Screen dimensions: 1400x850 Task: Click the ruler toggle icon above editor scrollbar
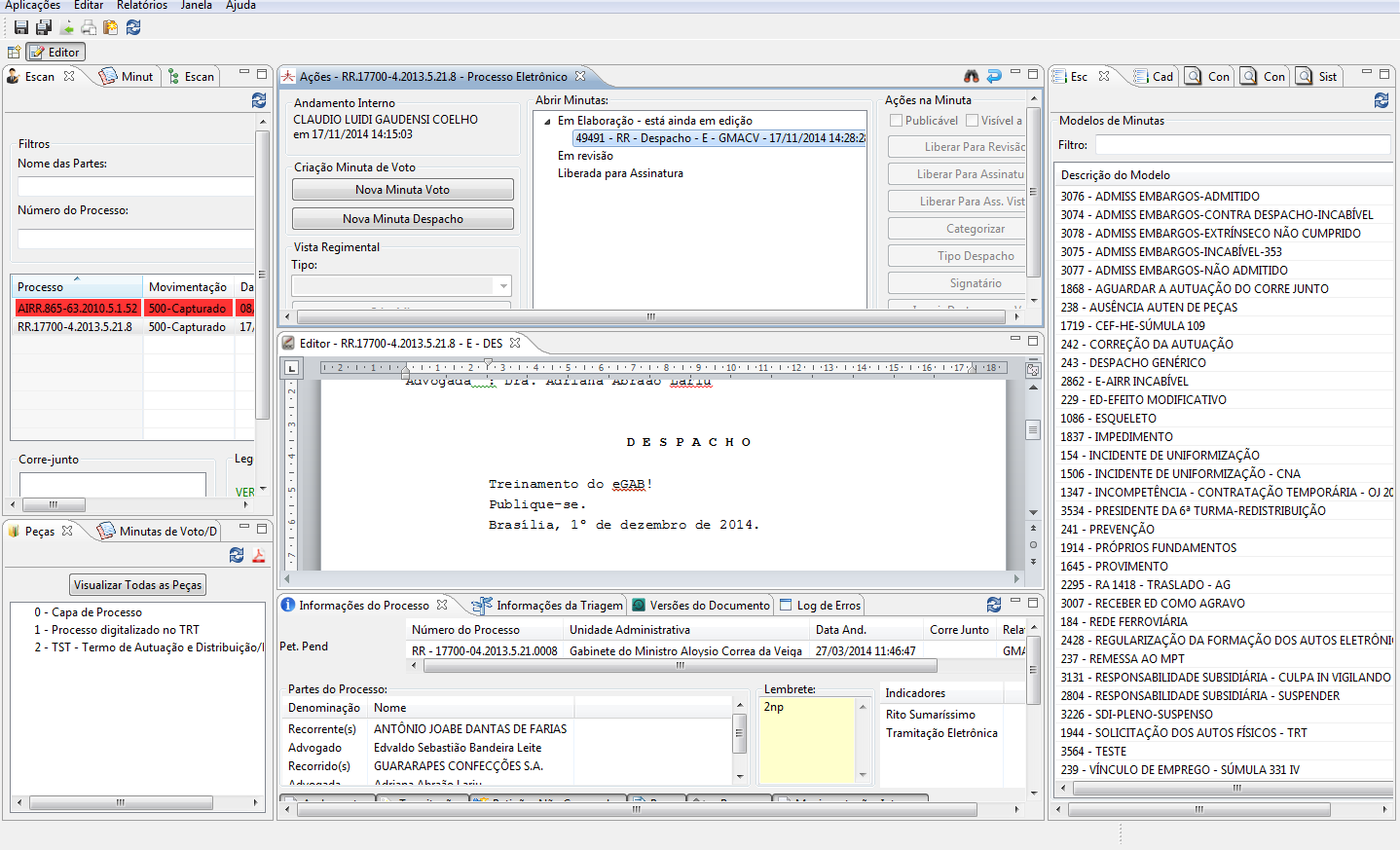[x=1033, y=370]
